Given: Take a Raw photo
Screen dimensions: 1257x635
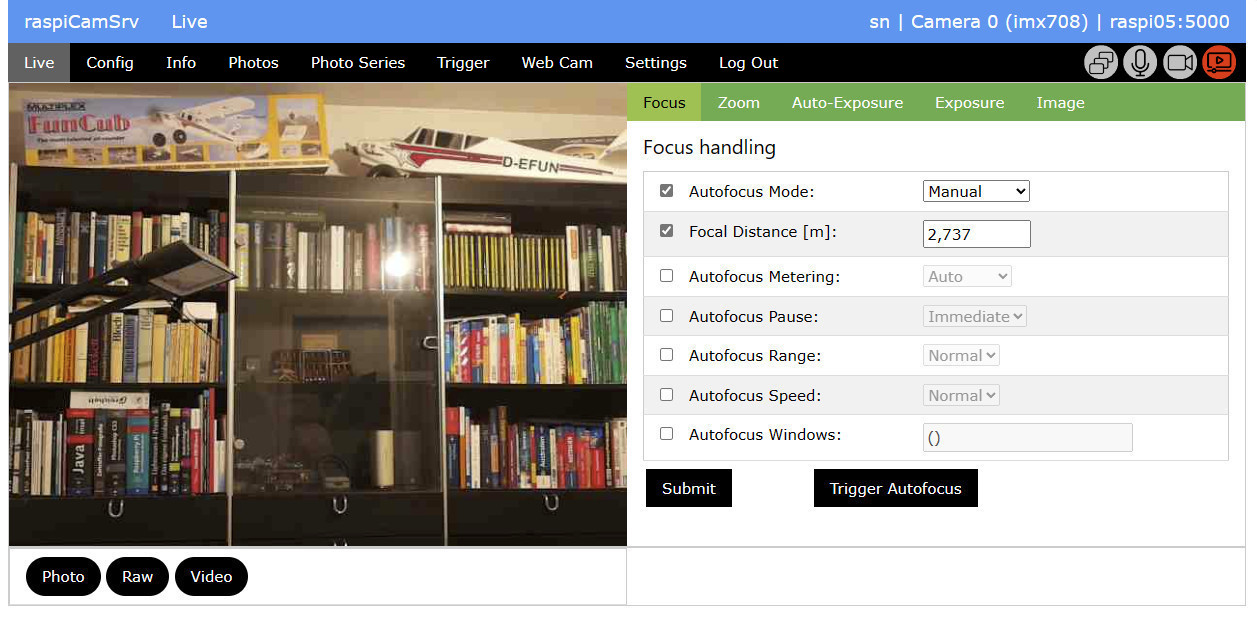Looking at the screenshot, I should [137, 577].
